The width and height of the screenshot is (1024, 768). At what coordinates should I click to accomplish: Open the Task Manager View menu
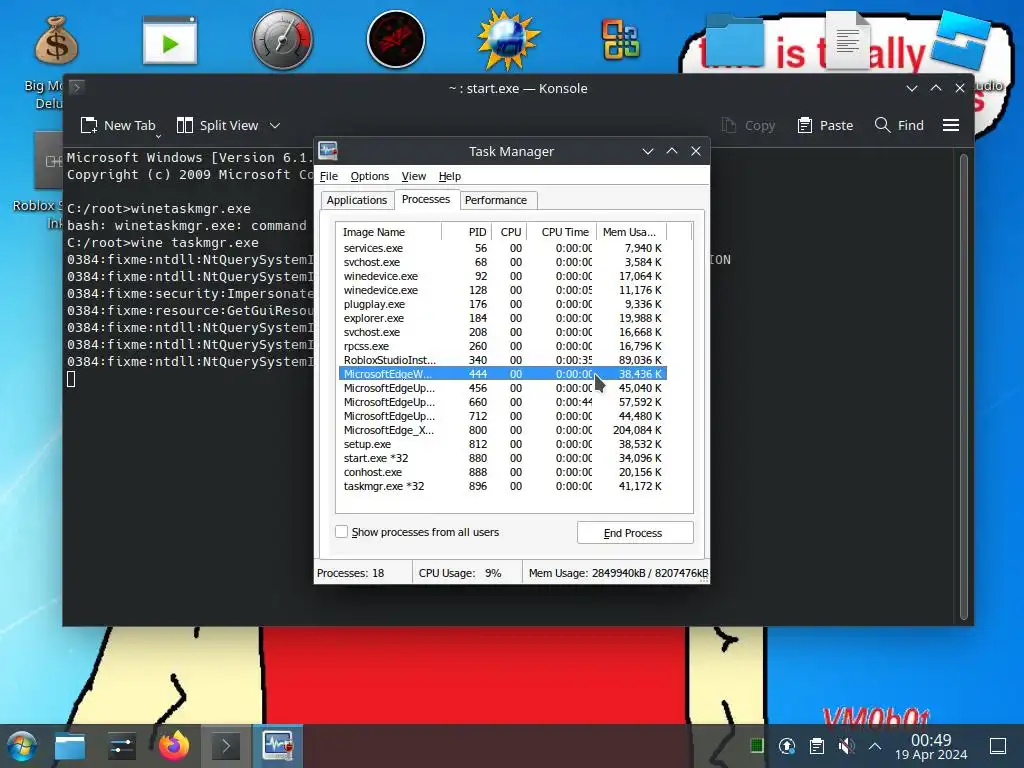point(413,176)
